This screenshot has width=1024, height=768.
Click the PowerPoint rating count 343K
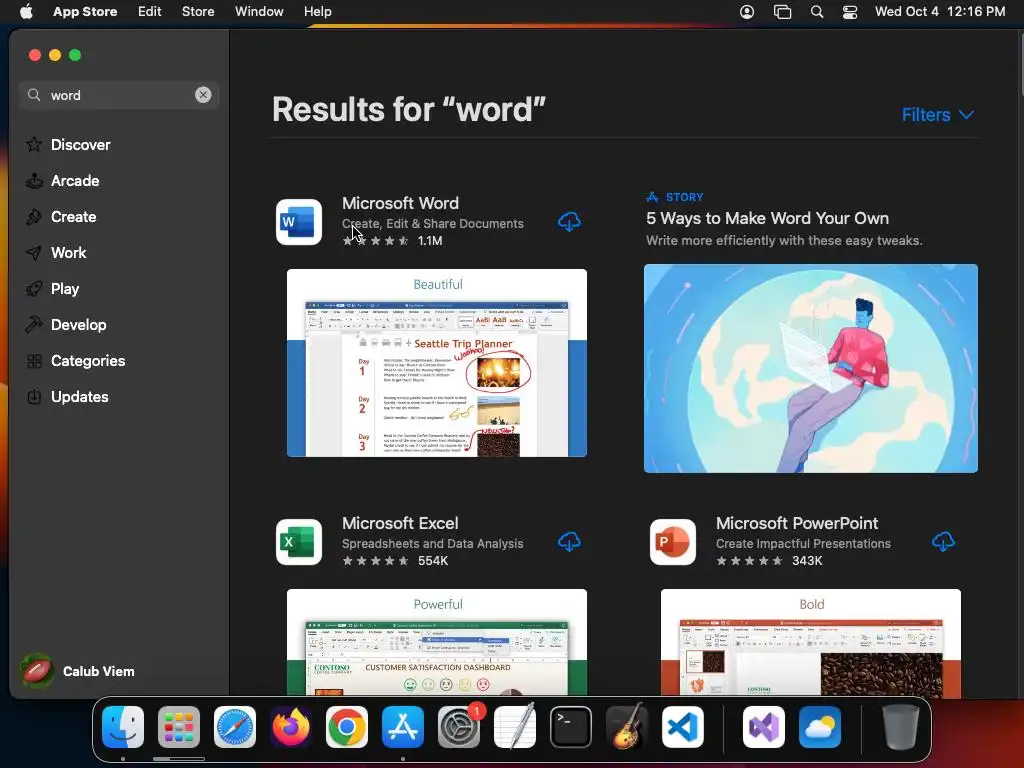pos(807,560)
